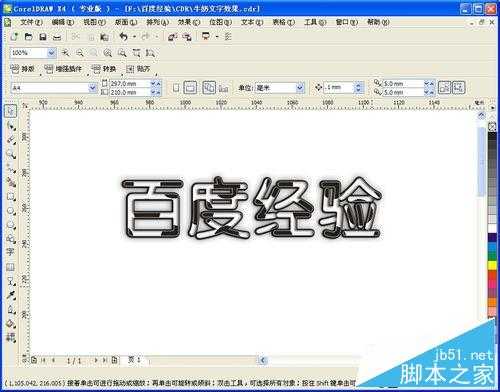Select the Shape tool

(11, 126)
